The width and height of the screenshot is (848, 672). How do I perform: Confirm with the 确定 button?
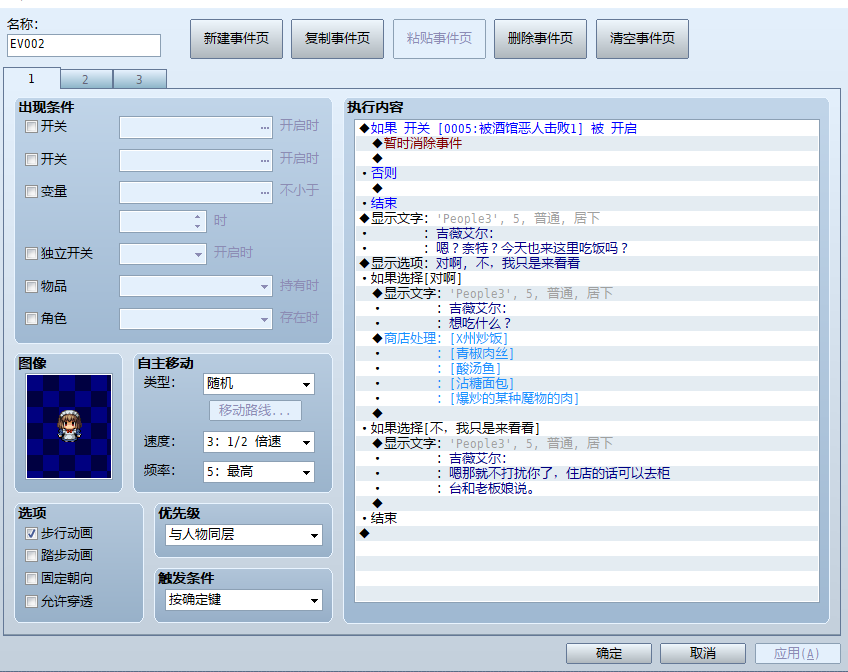(609, 654)
